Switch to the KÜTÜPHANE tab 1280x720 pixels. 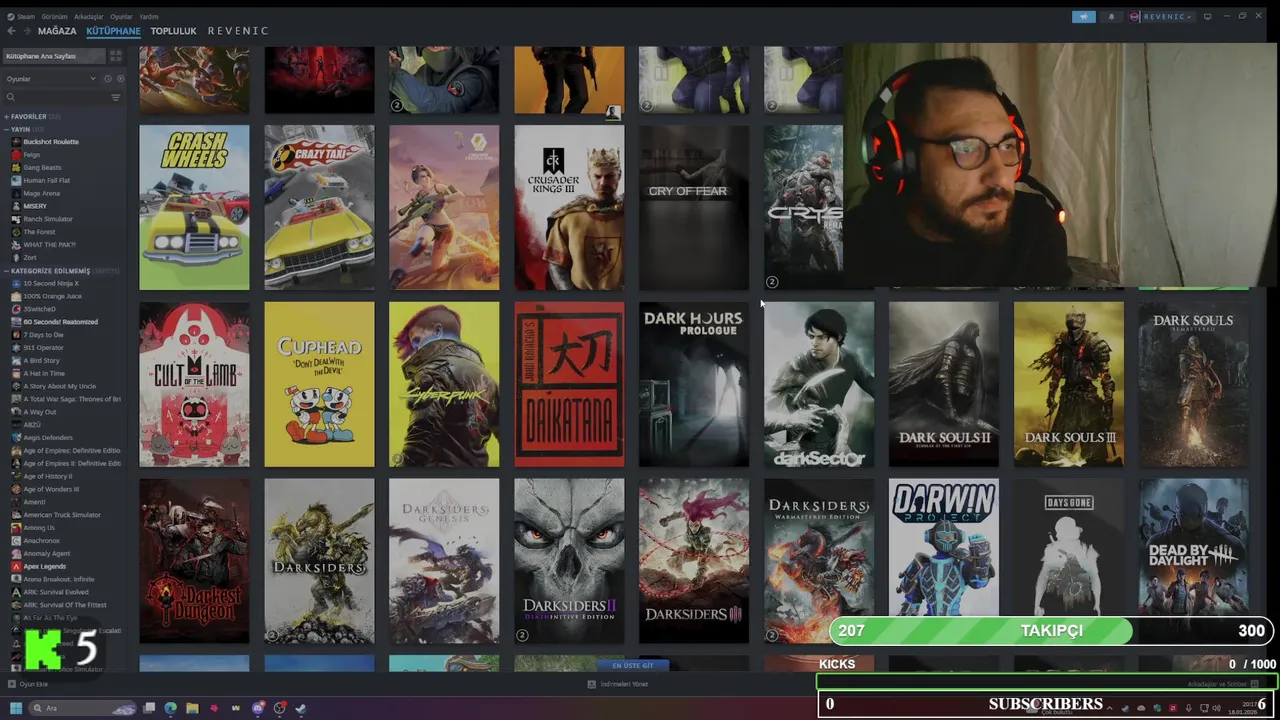click(113, 31)
